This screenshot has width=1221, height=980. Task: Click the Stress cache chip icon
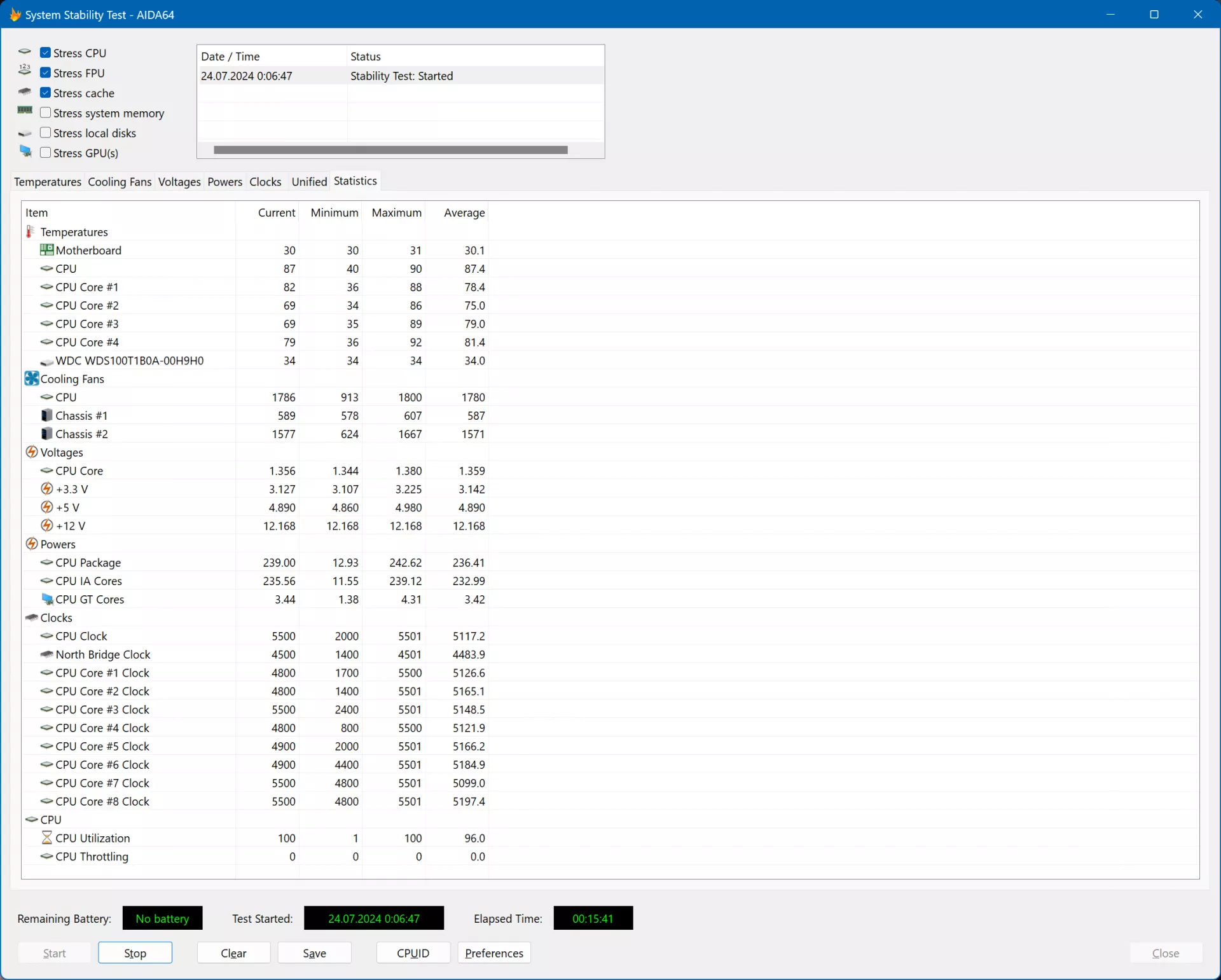25,92
